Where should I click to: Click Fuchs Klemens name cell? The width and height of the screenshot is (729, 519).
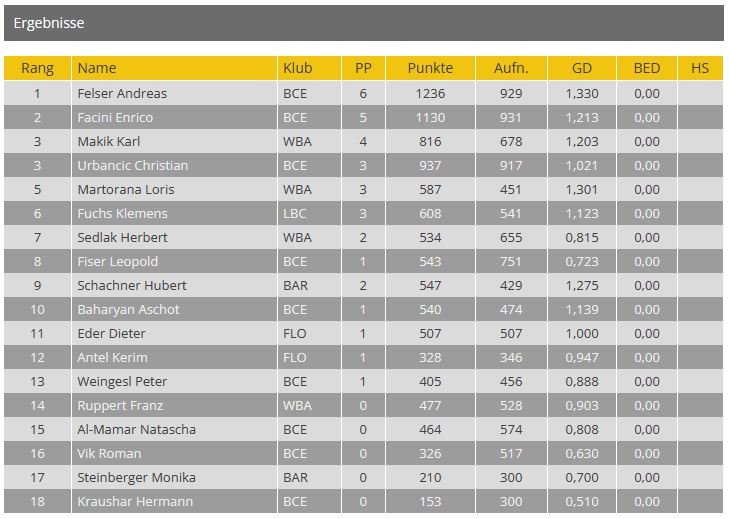pos(174,213)
